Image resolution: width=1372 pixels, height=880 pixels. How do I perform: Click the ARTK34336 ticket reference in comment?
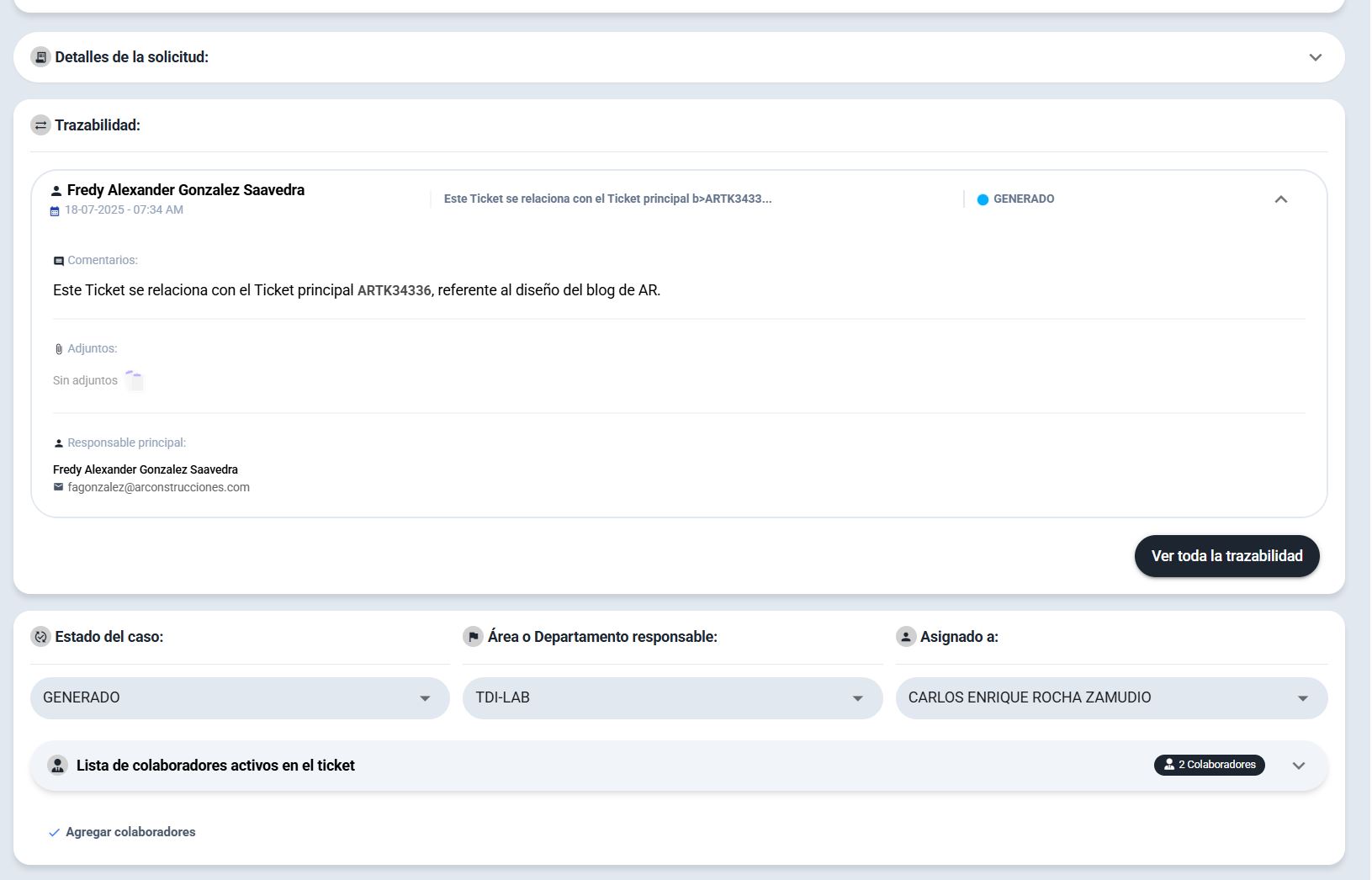[394, 290]
